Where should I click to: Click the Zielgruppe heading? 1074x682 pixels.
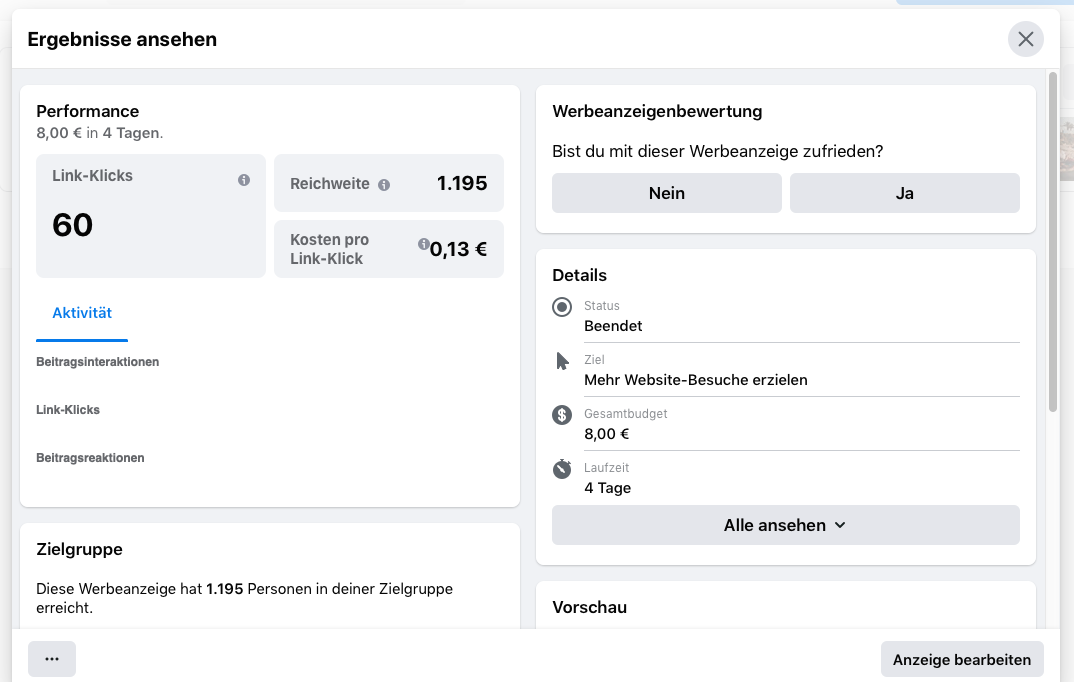pos(79,549)
